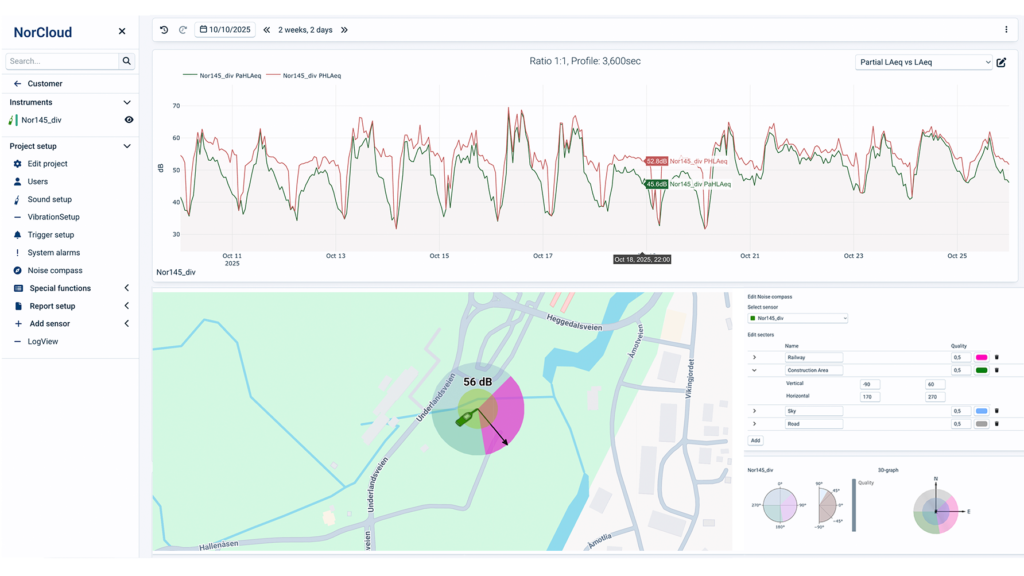Click the Add sector button
Image resolution: width=1024 pixels, height=576 pixels.
click(756, 440)
